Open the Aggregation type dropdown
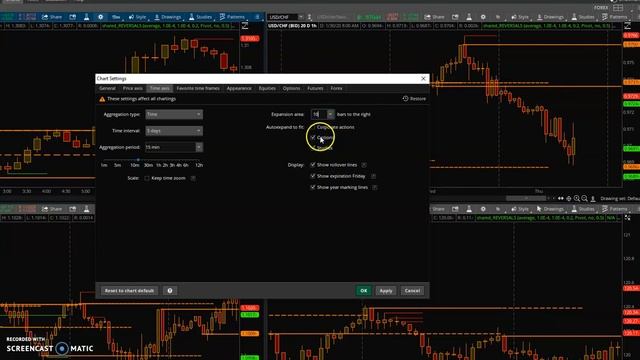 (174, 114)
